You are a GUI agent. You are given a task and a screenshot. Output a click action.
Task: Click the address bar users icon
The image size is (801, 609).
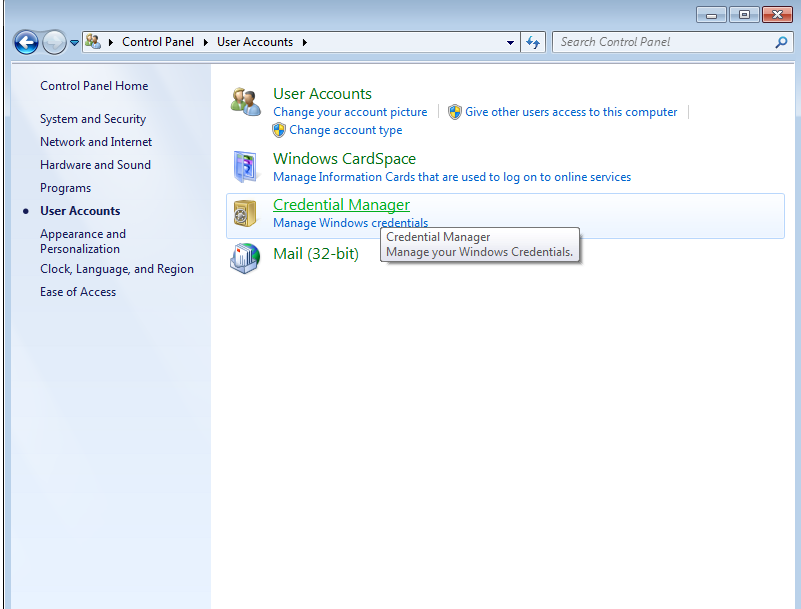click(93, 41)
